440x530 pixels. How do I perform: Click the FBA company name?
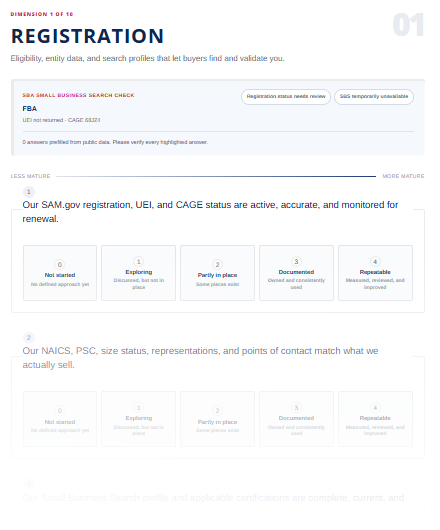point(29,109)
